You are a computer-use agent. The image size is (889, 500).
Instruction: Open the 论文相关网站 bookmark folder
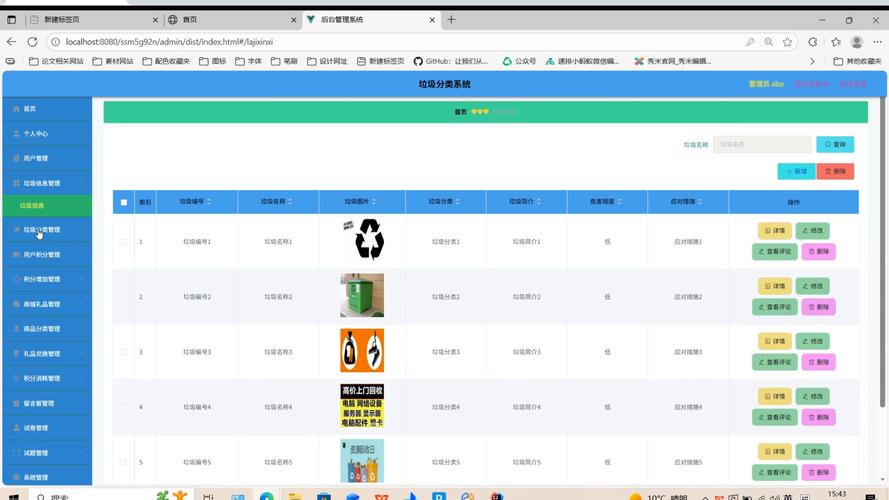click(56, 61)
